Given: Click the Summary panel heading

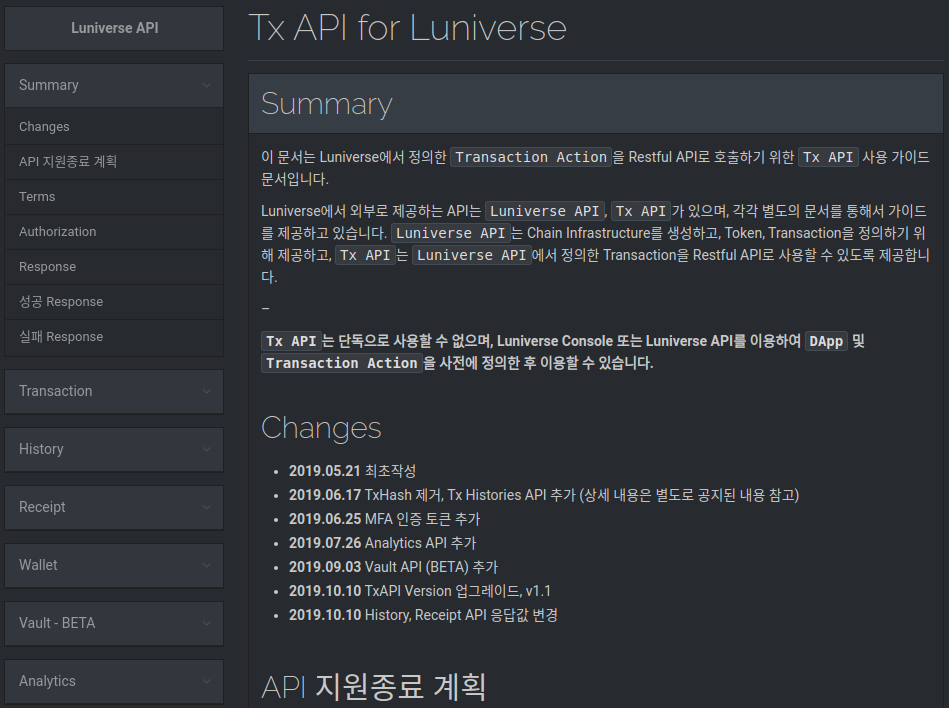Looking at the screenshot, I should (x=327, y=104).
